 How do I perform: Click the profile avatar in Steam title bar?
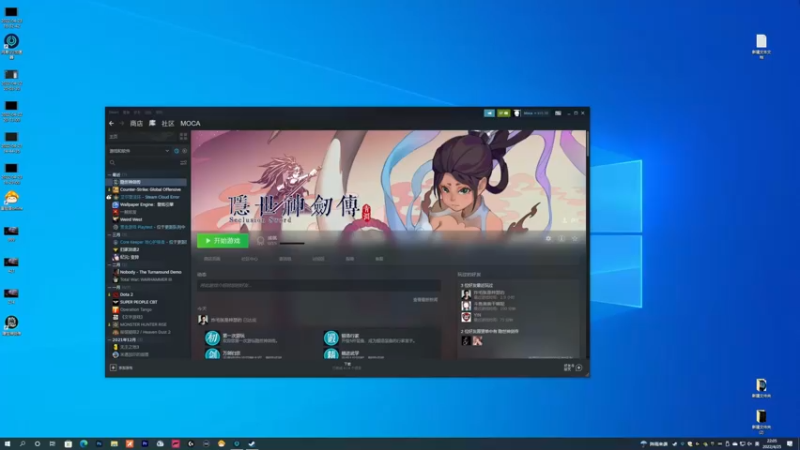[516, 113]
